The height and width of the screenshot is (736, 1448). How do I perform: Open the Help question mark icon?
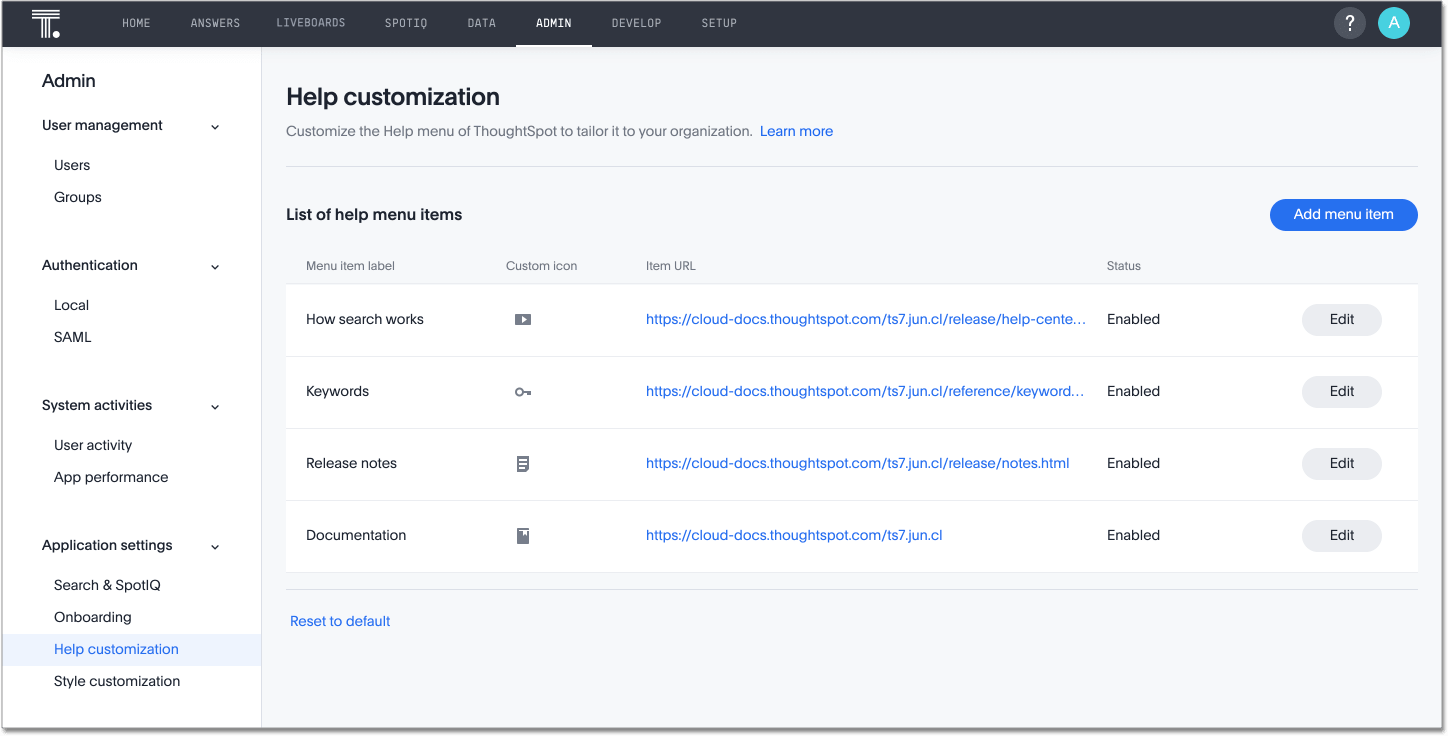coord(1349,22)
